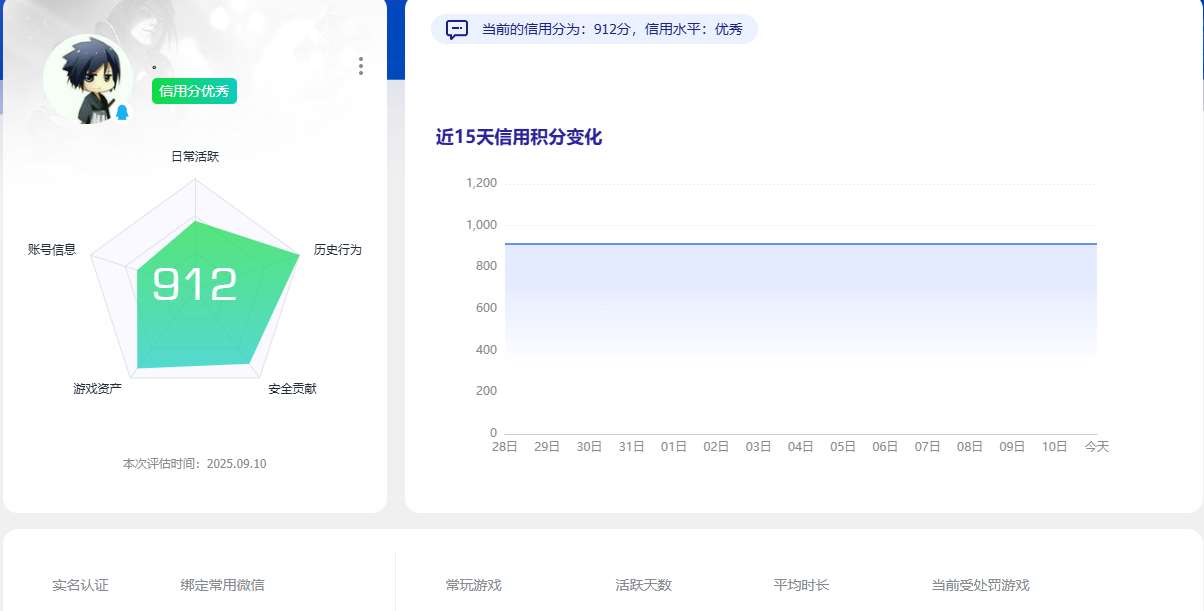Click the 近15天信用积分变化 chart title
Viewport: 1204px width, 611px height.
[518, 137]
